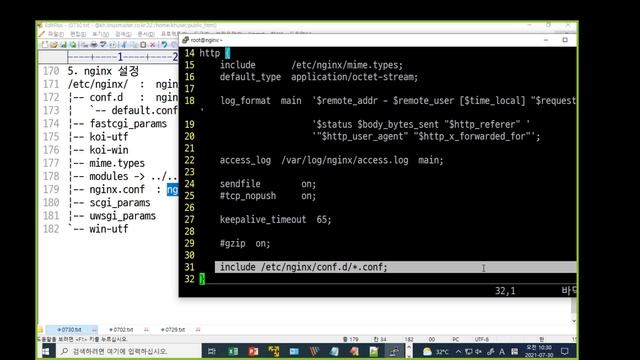
Task: Click the PuTTY icon in root@nginx title bar
Action: [x=186, y=40]
